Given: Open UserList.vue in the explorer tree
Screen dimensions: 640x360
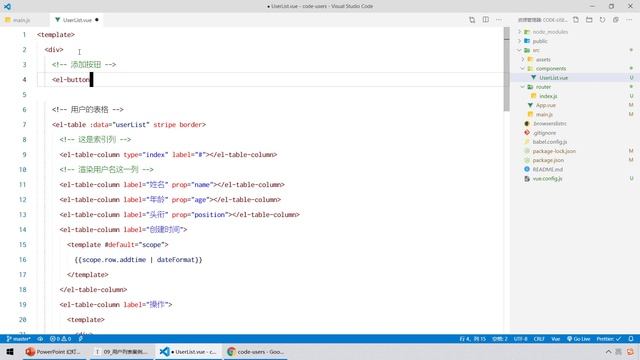Looking at the screenshot, I should click(x=553, y=78).
